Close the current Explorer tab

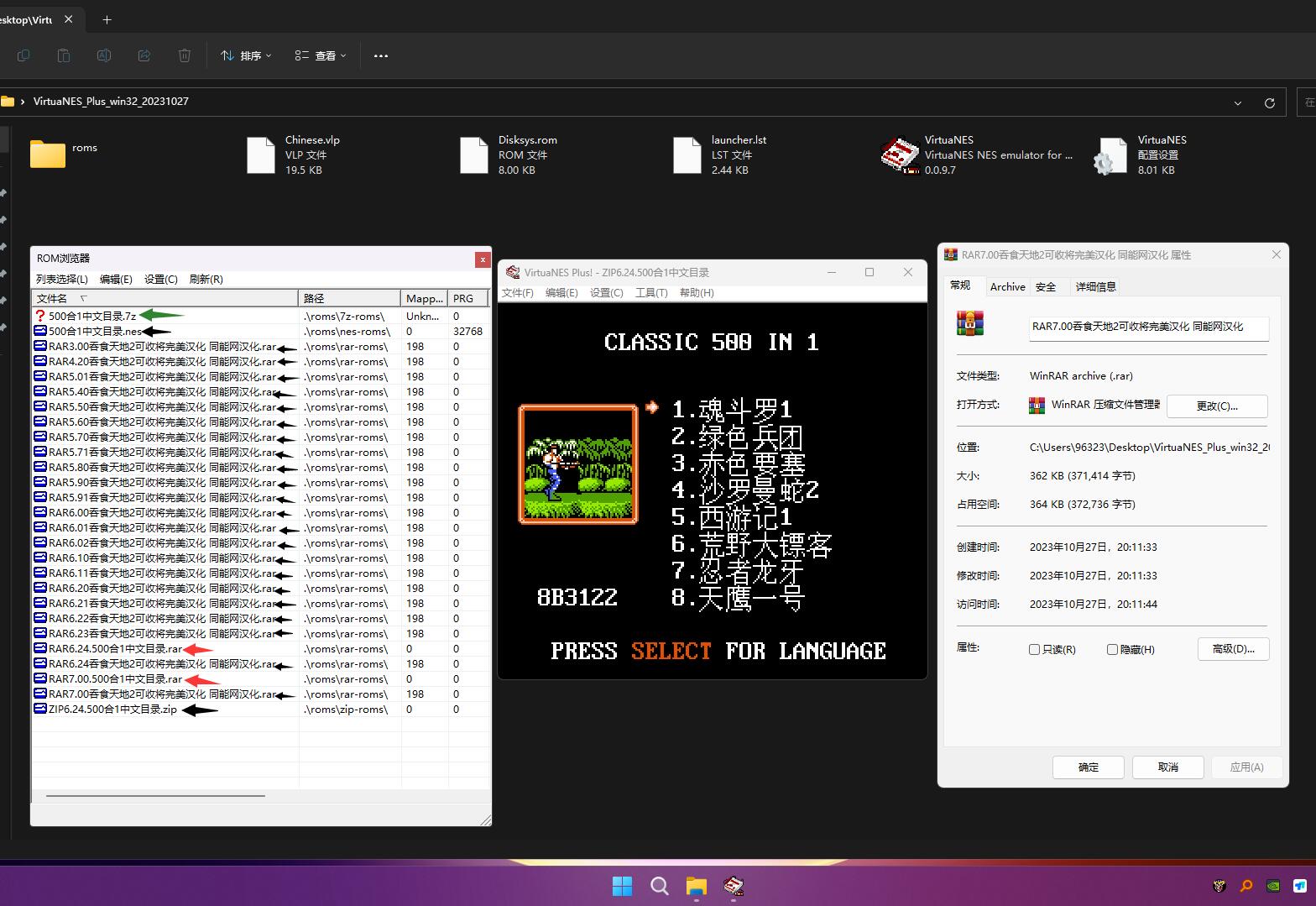[x=69, y=19]
